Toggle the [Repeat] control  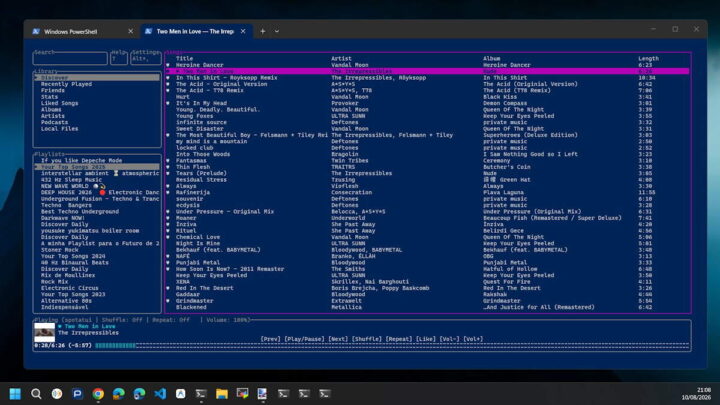point(399,339)
